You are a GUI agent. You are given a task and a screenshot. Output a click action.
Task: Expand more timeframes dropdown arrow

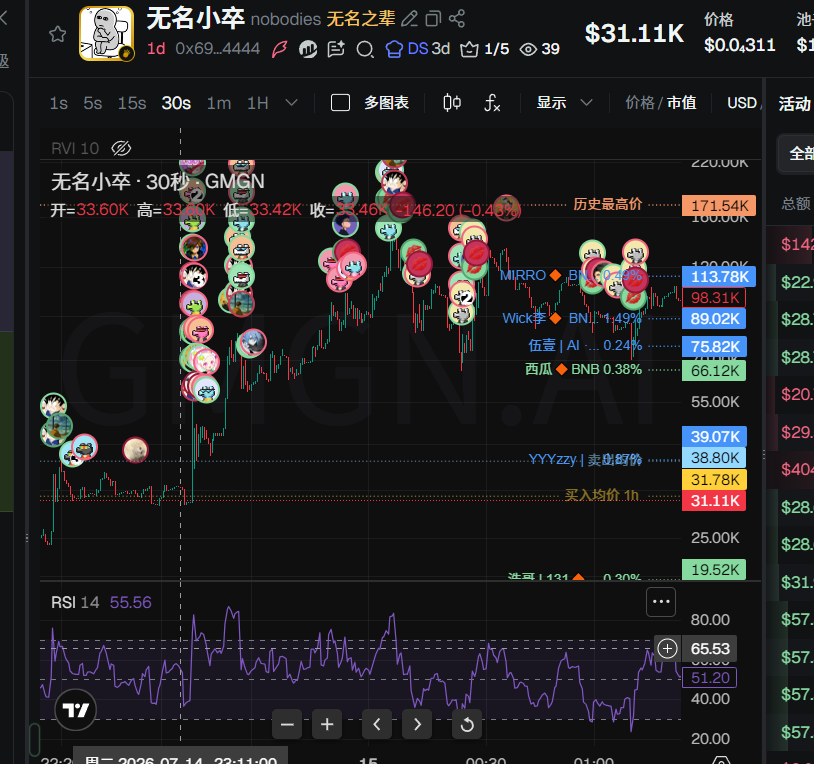click(292, 103)
